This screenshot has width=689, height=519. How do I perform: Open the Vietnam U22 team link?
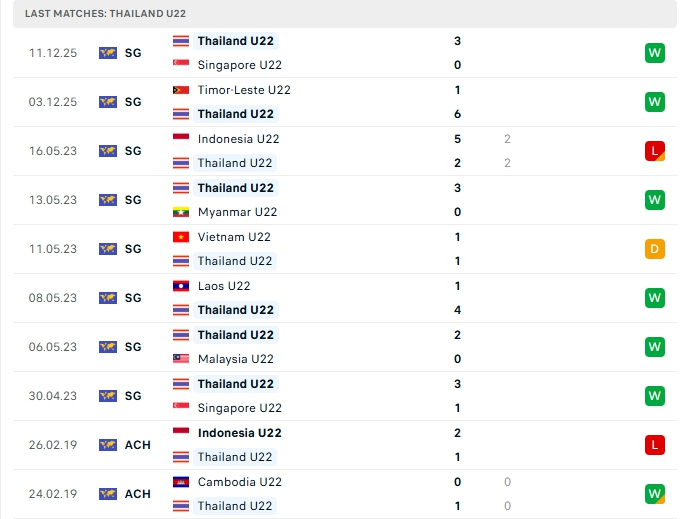point(234,237)
